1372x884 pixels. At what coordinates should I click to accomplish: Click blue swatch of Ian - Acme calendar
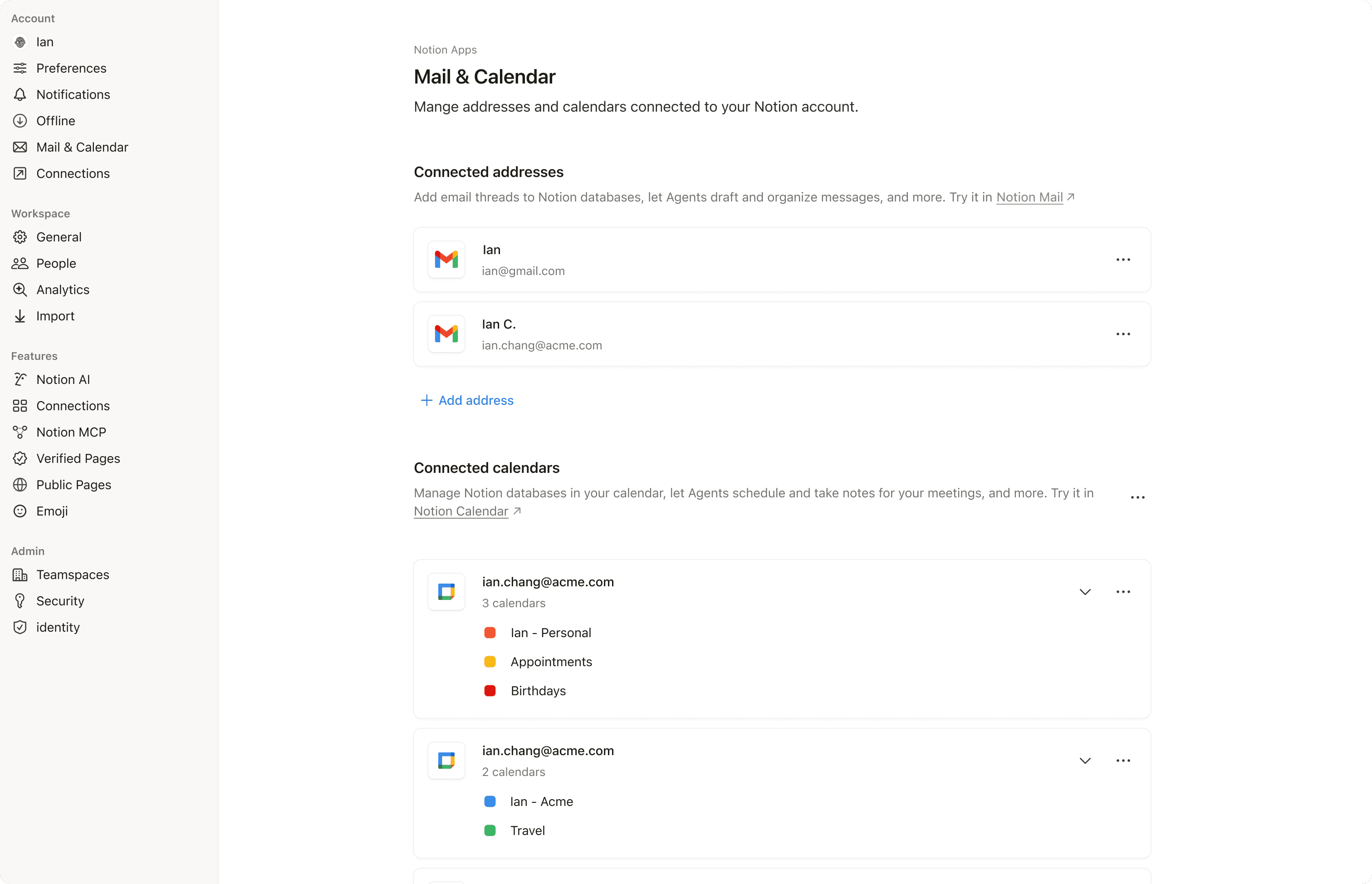(x=490, y=802)
